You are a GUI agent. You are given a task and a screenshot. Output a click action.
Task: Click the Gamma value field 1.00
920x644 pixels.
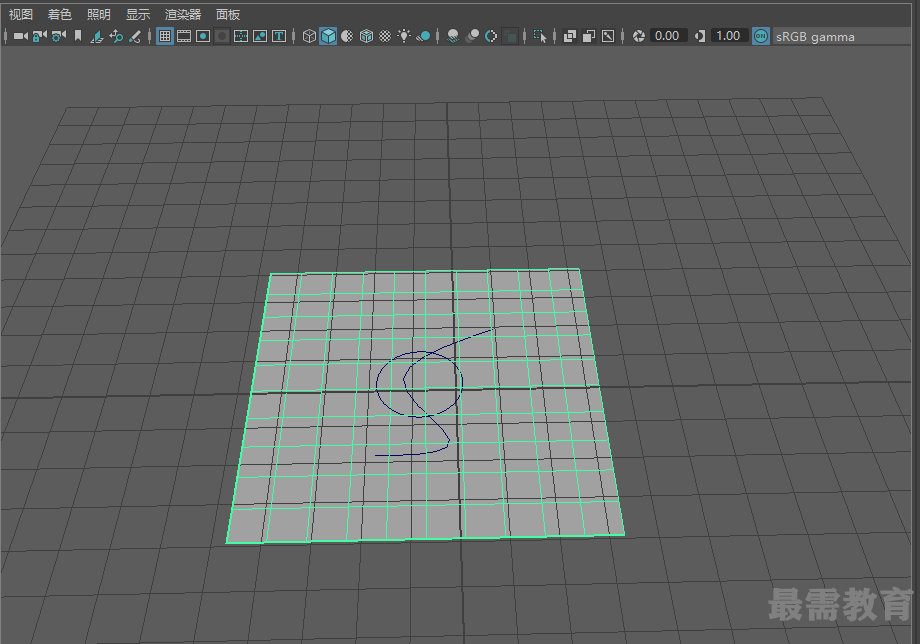729,36
